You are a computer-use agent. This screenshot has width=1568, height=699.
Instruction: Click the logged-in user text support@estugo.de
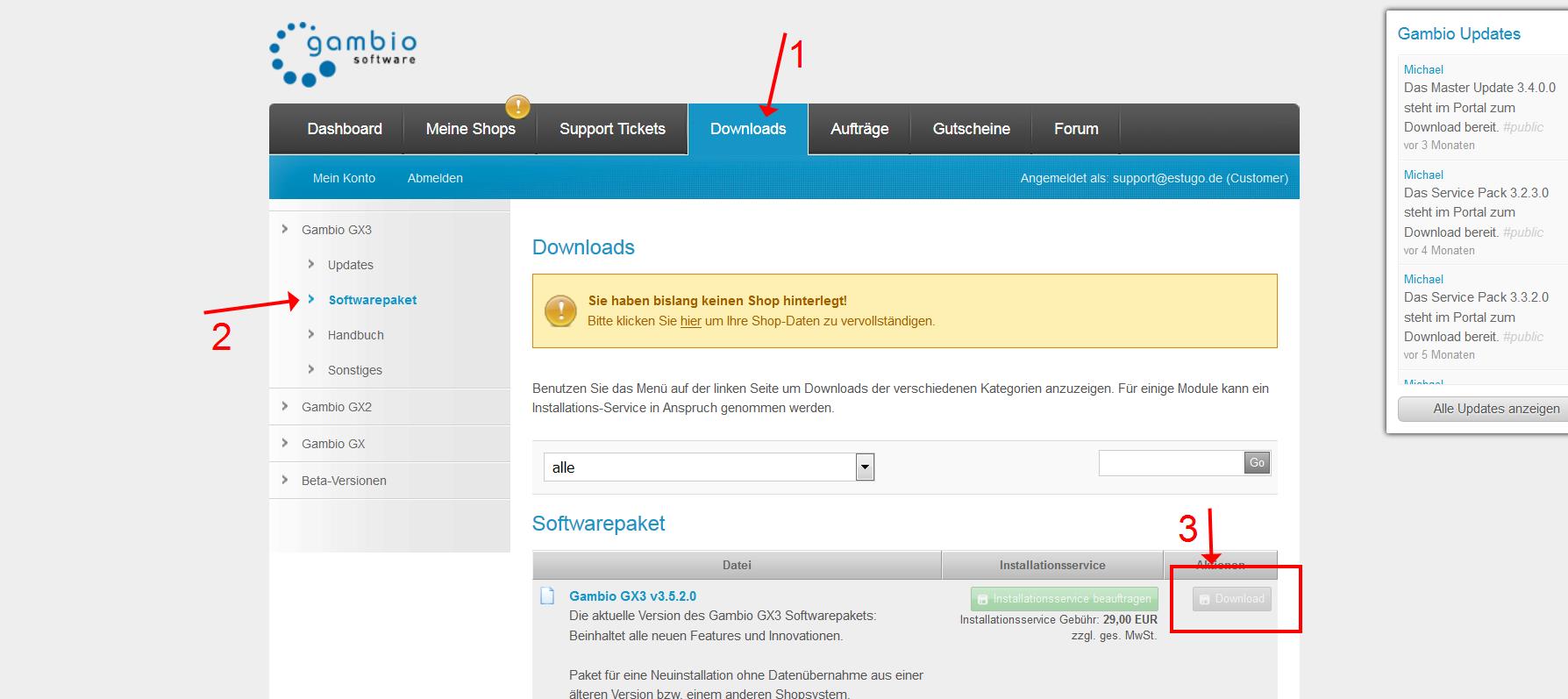pyautogui.click(x=1167, y=178)
